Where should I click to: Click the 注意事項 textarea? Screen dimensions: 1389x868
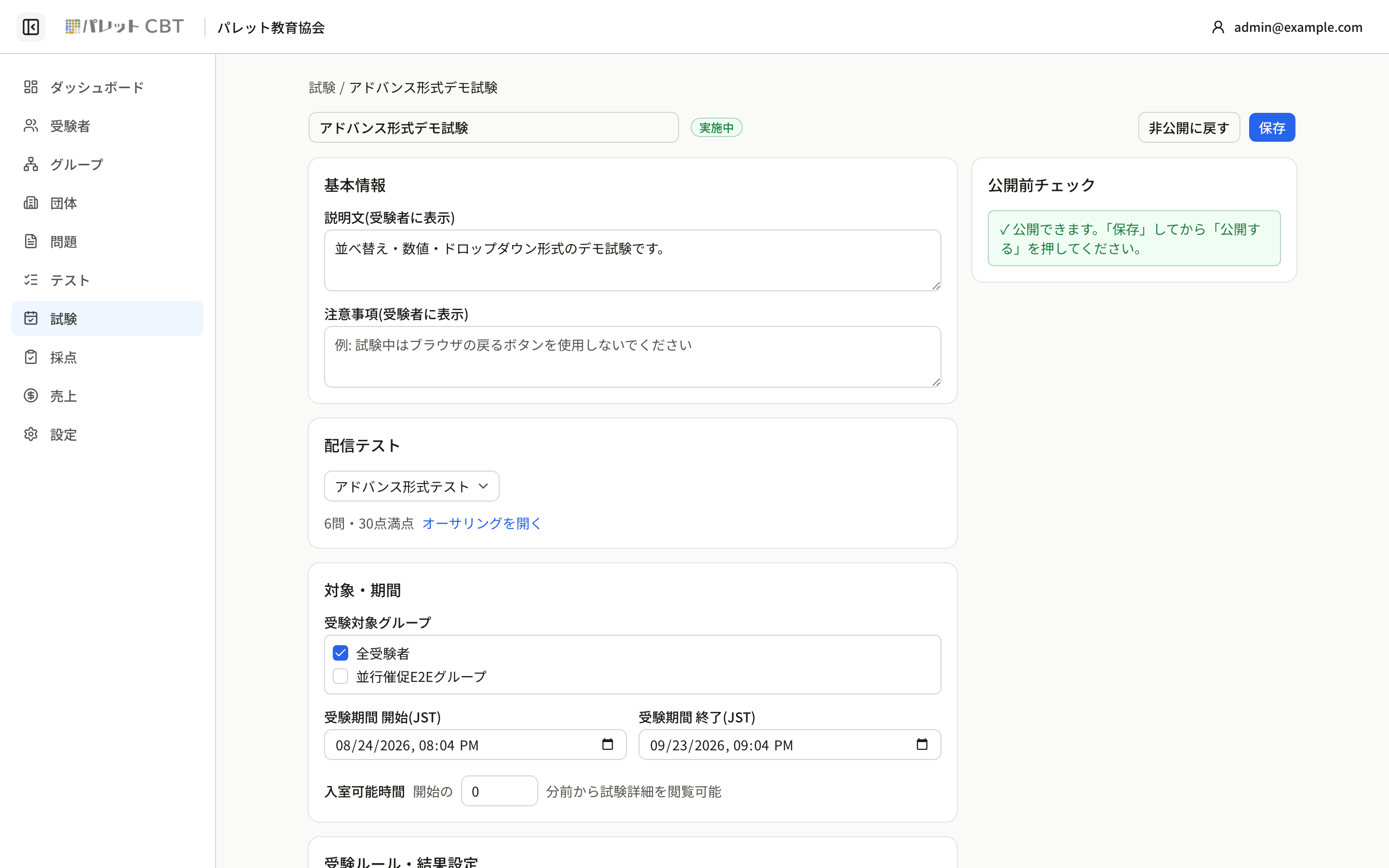[x=632, y=357]
